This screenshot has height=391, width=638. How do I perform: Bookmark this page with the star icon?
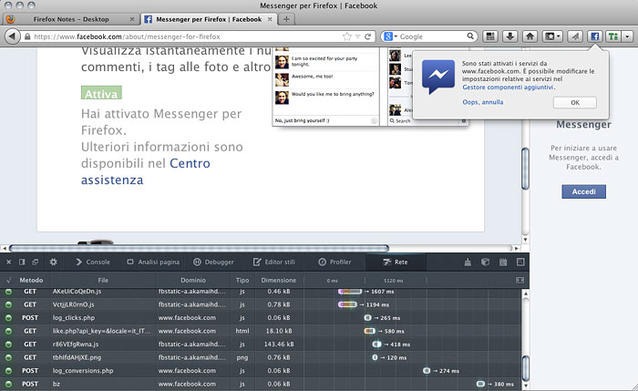tap(347, 37)
